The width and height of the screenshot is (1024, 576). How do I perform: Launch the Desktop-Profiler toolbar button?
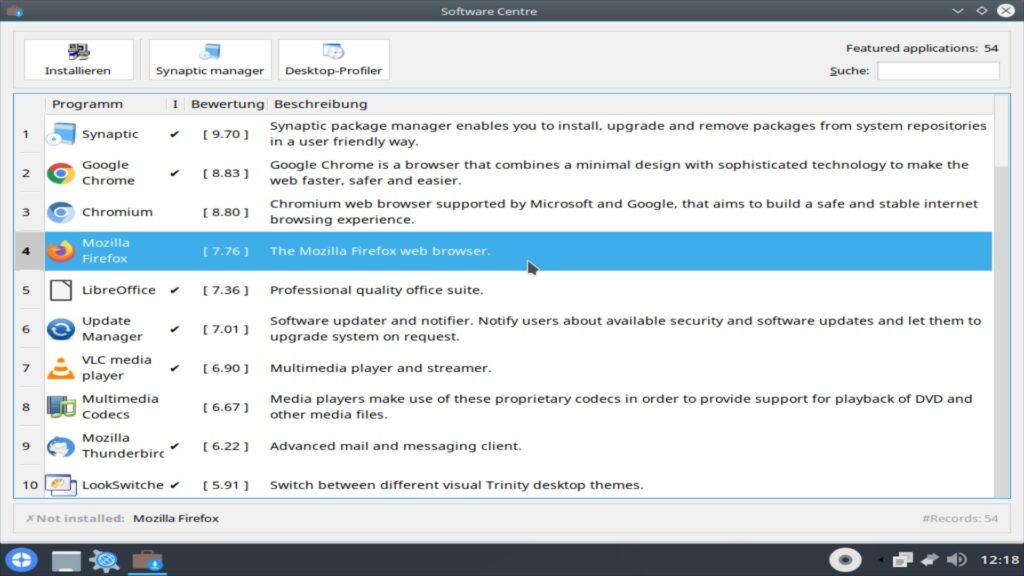[x=334, y=59]
